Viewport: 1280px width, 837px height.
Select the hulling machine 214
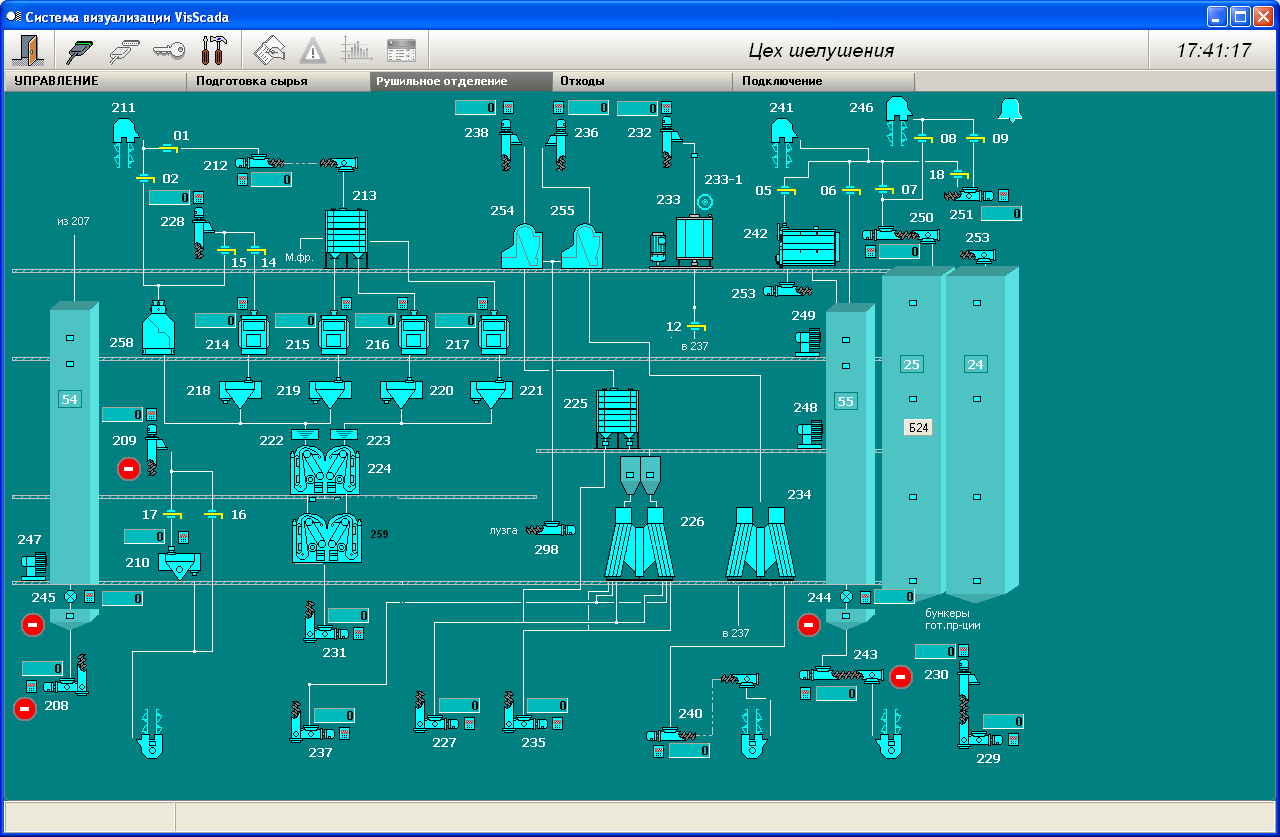point(255,335)
